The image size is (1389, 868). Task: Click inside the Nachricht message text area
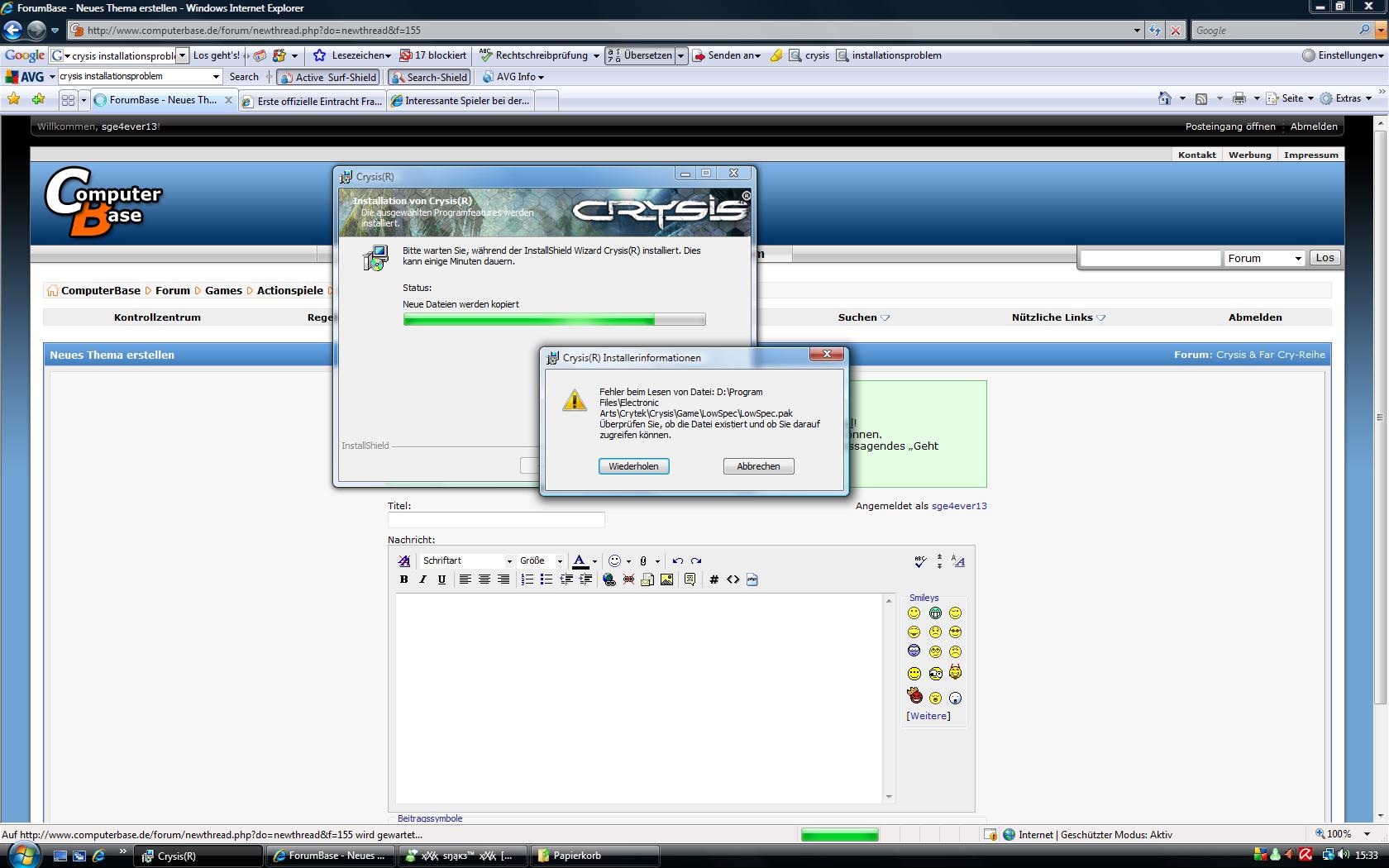pos(639,698)
